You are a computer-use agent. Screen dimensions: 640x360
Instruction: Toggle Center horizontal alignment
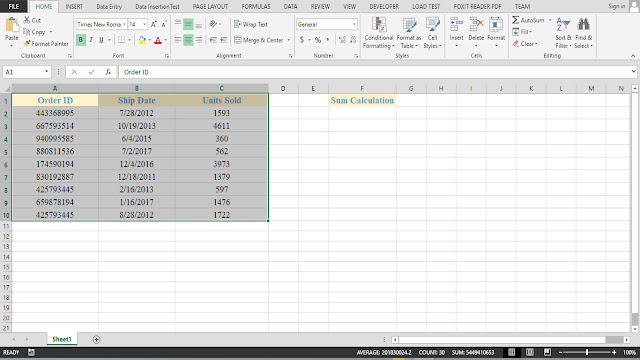(x=188, y=40)
